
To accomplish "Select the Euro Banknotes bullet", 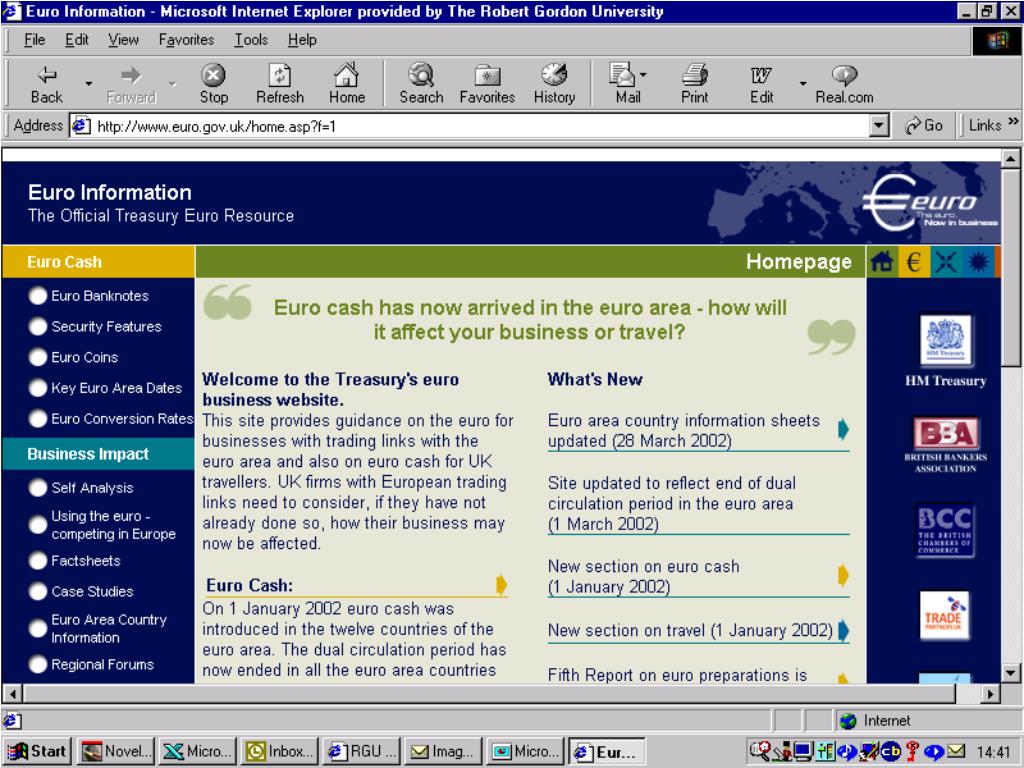I will (x=38, y=296).
